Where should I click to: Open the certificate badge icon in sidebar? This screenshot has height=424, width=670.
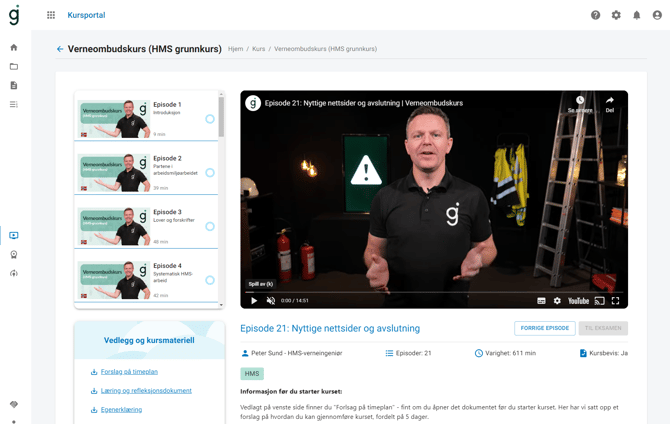coord(14,255)
